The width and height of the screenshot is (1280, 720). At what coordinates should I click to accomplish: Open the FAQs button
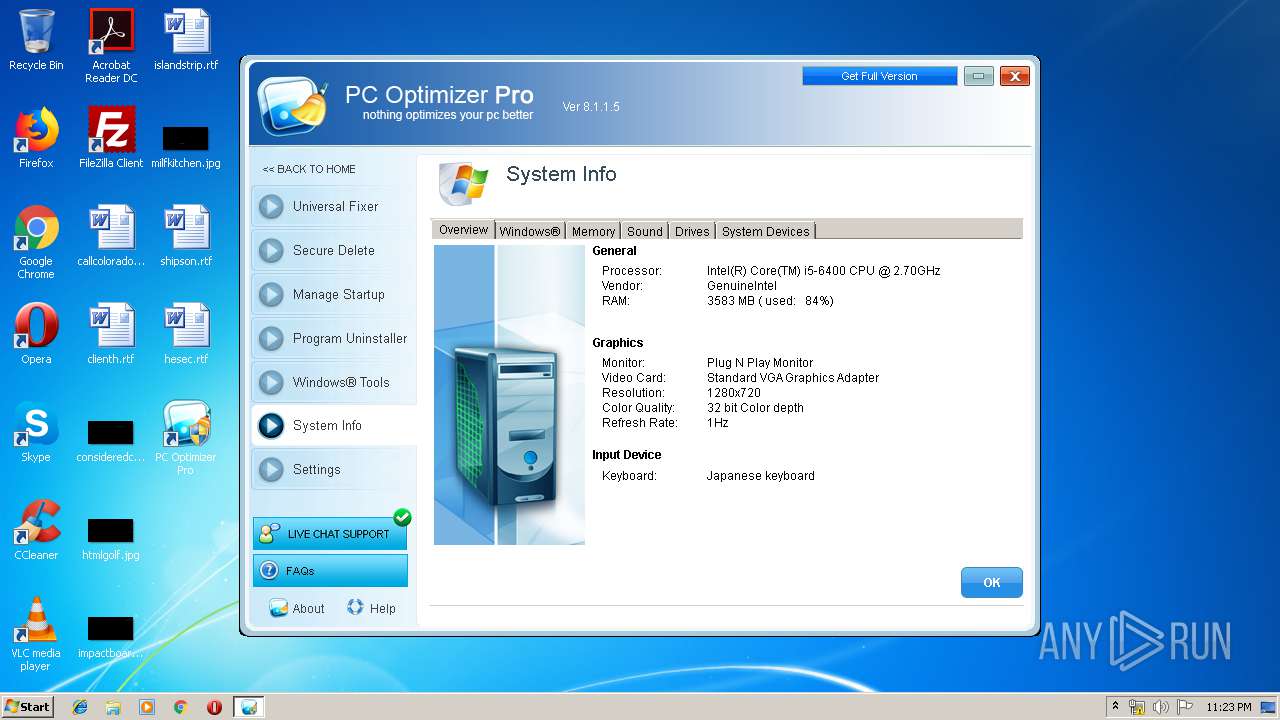click(330, 571)
